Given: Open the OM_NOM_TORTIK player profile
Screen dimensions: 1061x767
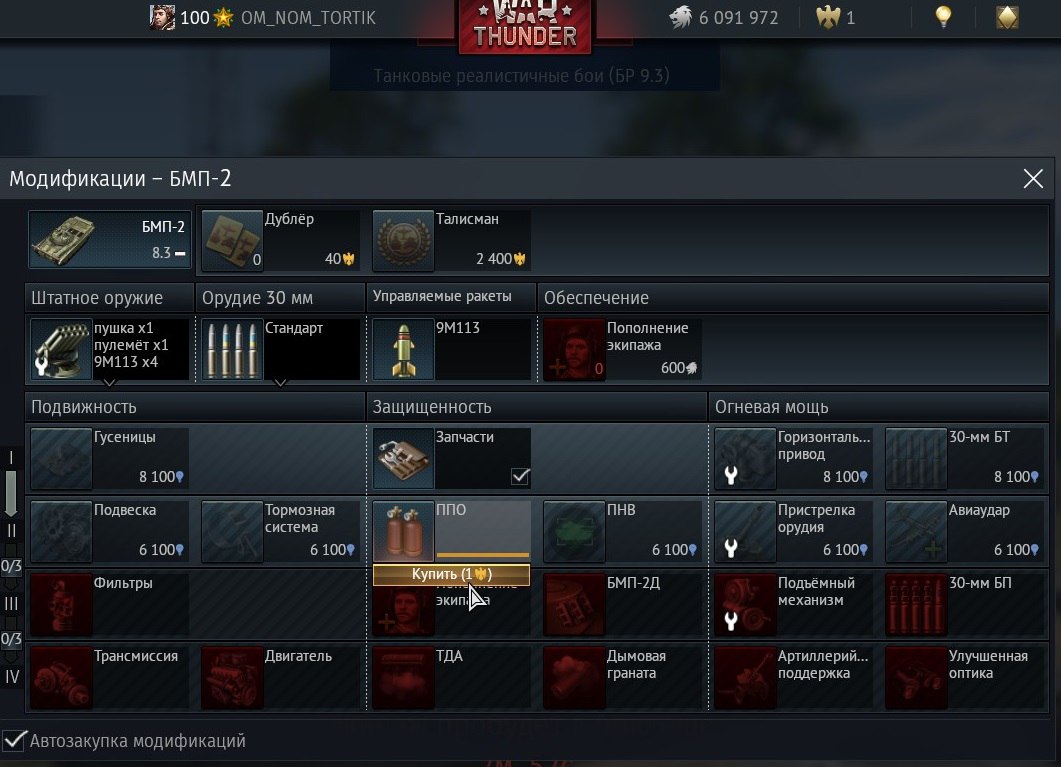Looking at the screenshot, I should click(308, 18).
